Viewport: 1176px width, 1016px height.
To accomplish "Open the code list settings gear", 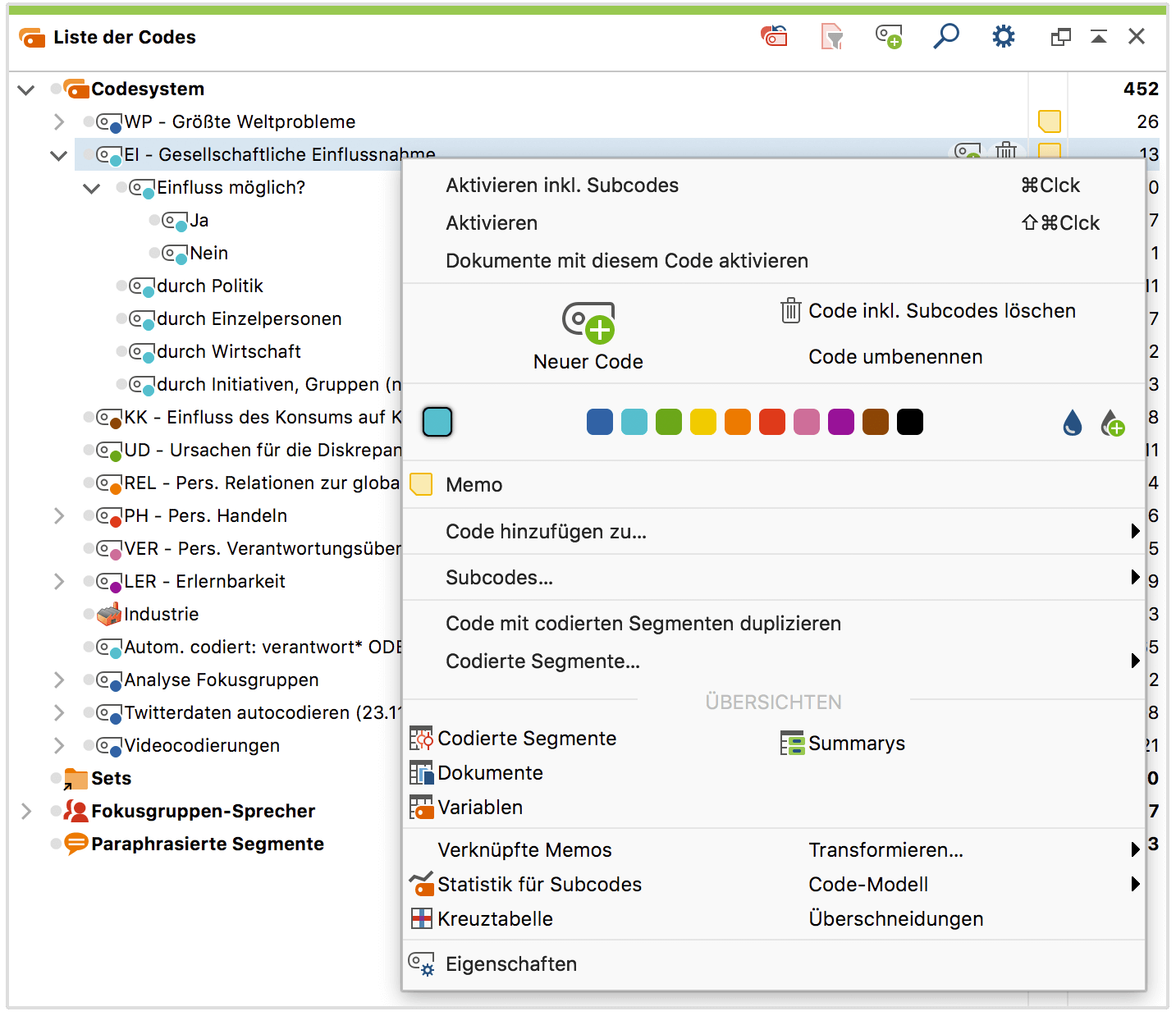I will pos(1003,36).
